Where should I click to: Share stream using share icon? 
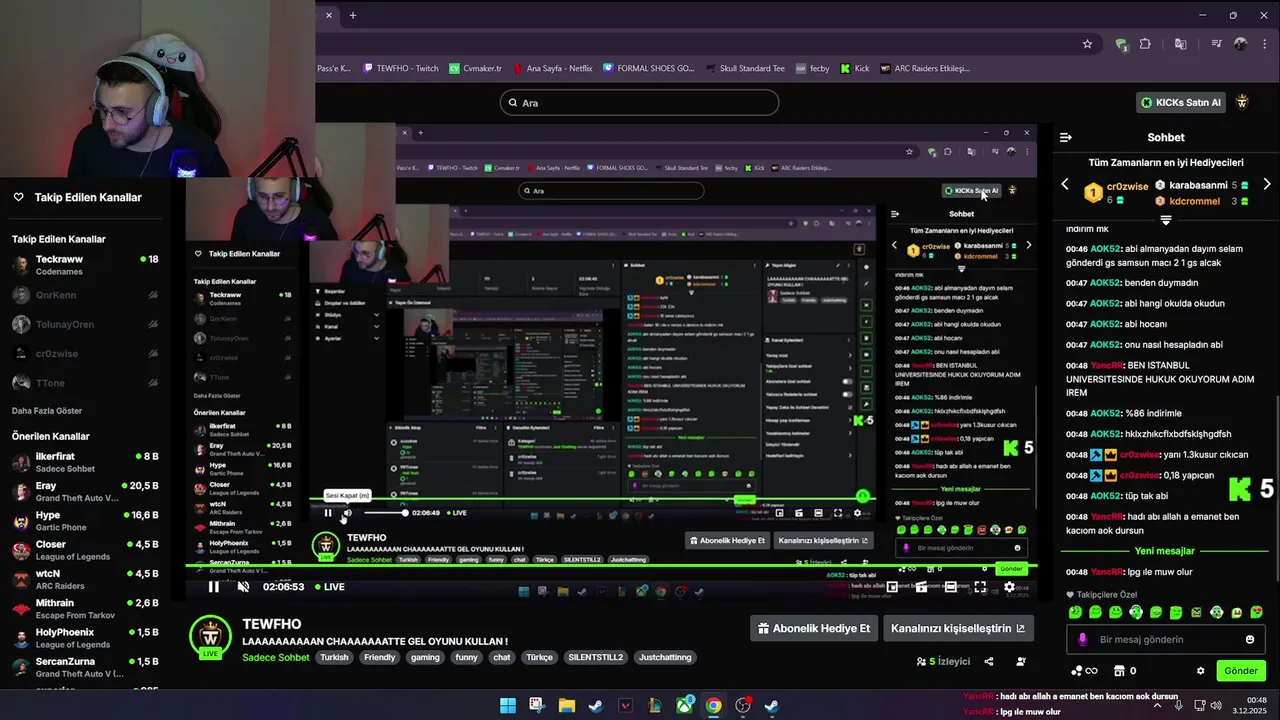(x=989, y=661)
